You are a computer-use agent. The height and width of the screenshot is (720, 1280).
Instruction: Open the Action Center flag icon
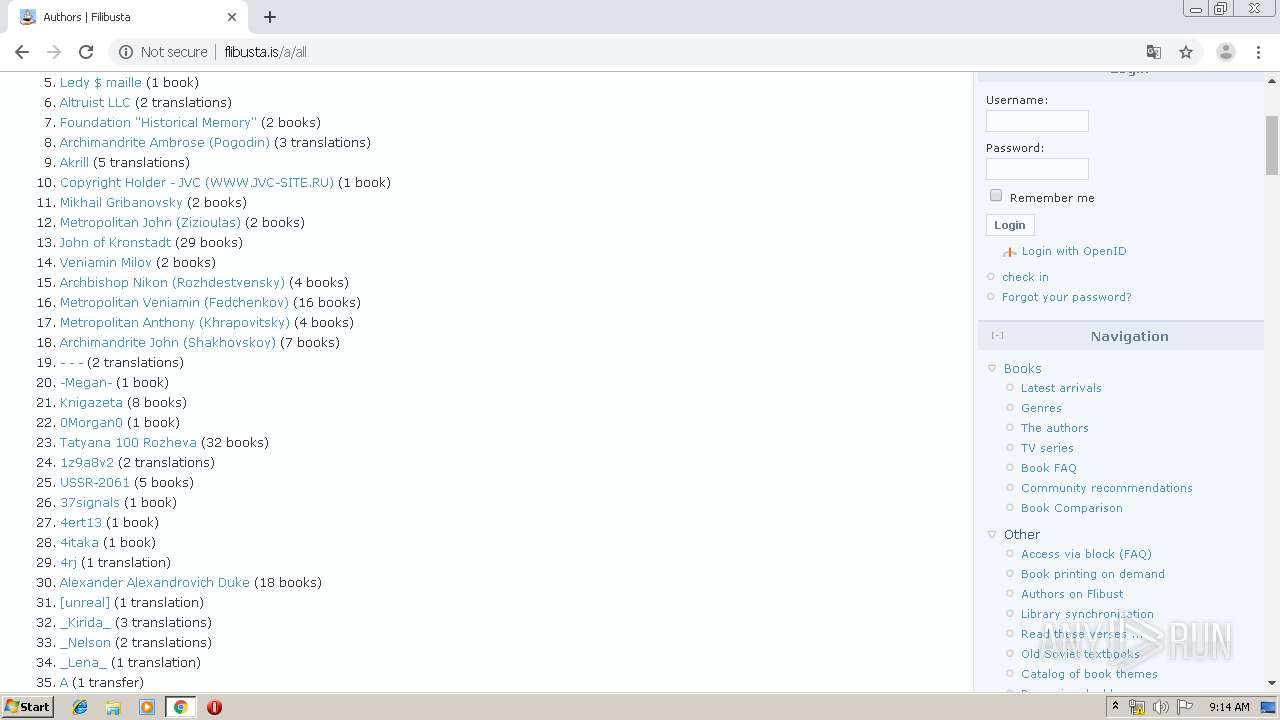pyautogui.click(x=1185, y=707)
